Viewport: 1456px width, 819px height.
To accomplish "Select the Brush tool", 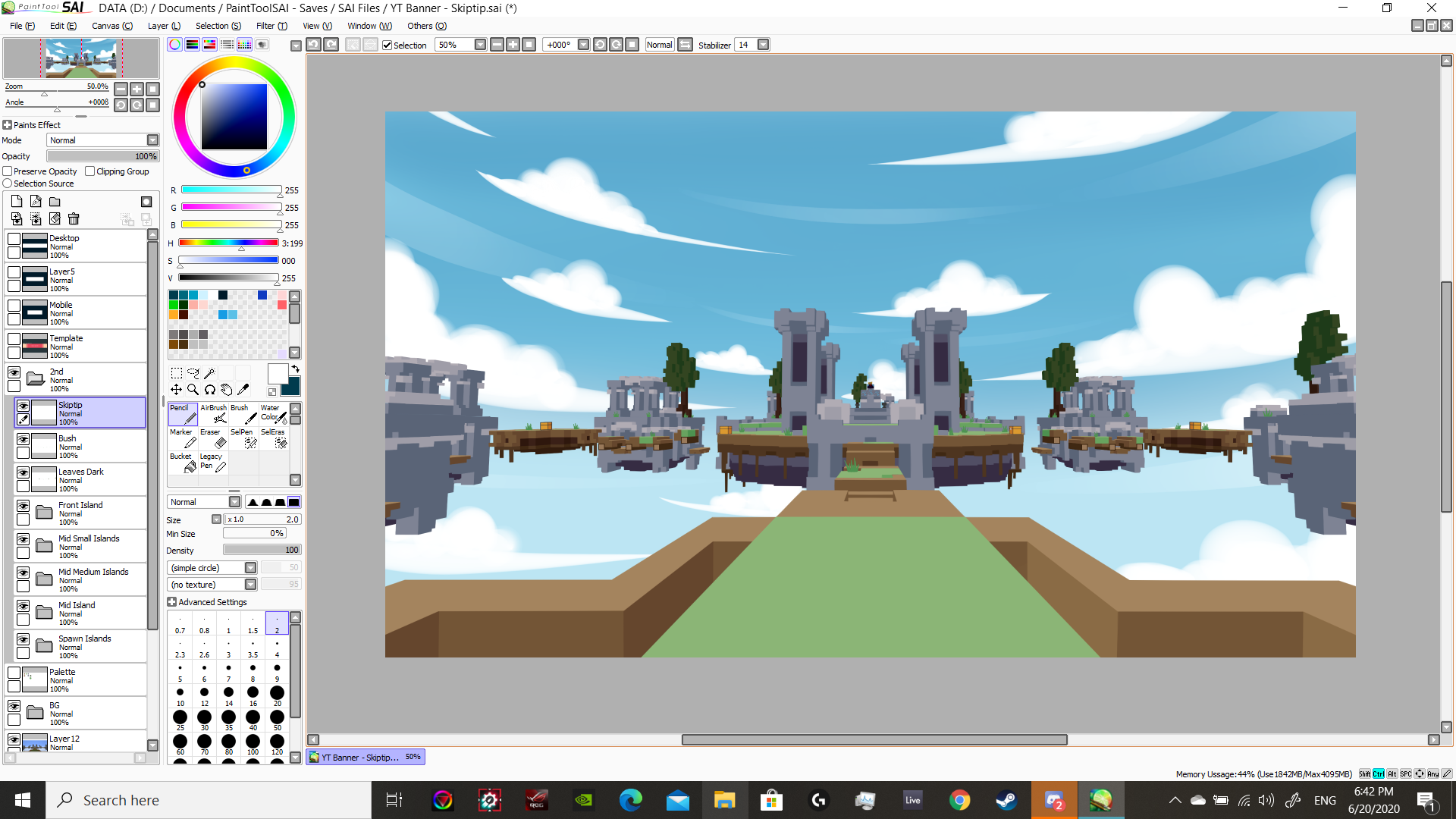I will (243, 414).
